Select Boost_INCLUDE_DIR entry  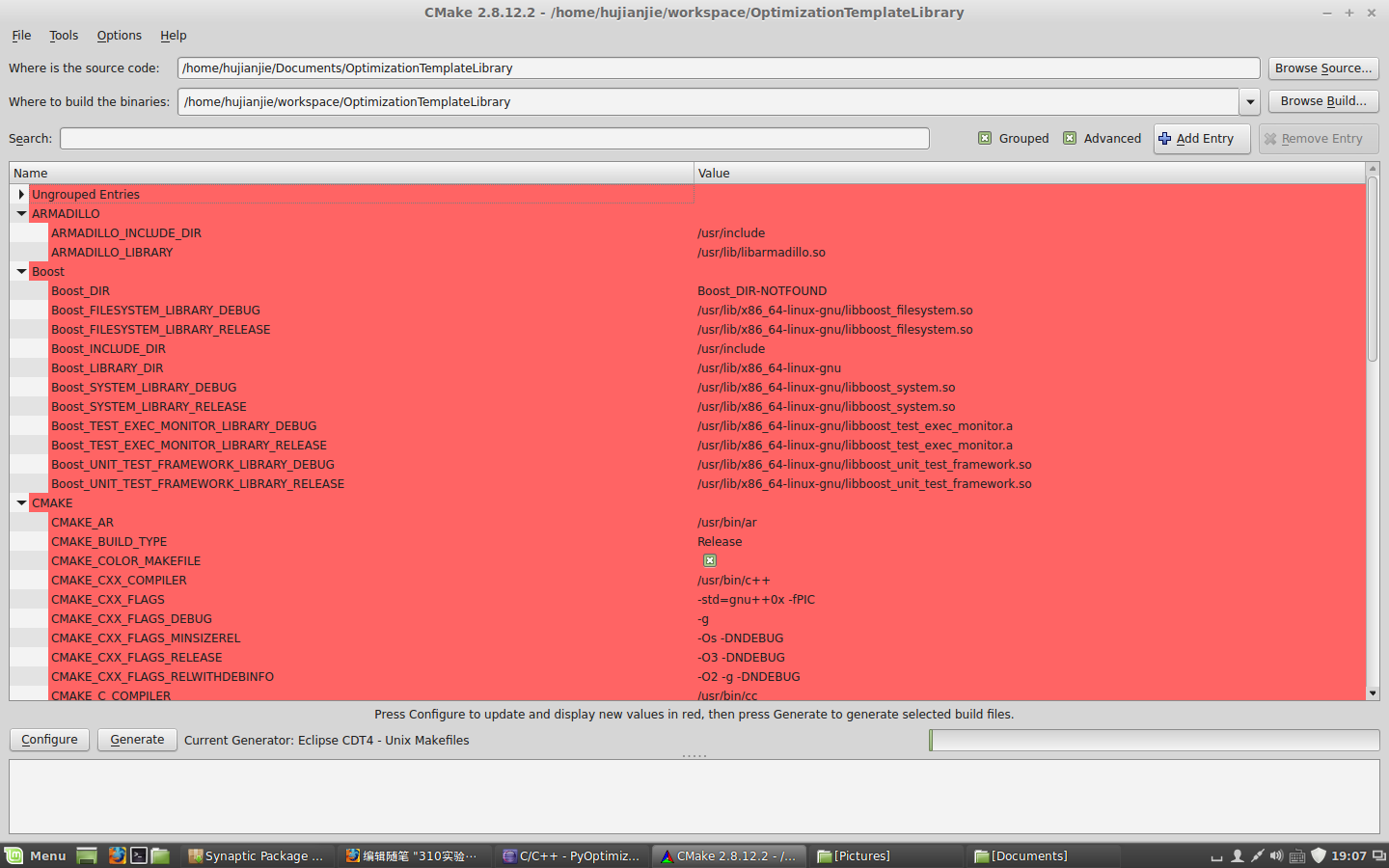coord(108,348)
